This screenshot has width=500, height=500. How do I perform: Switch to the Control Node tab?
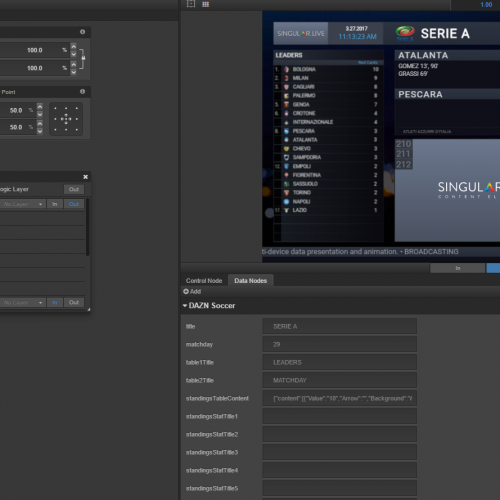(x=204, y=281)
